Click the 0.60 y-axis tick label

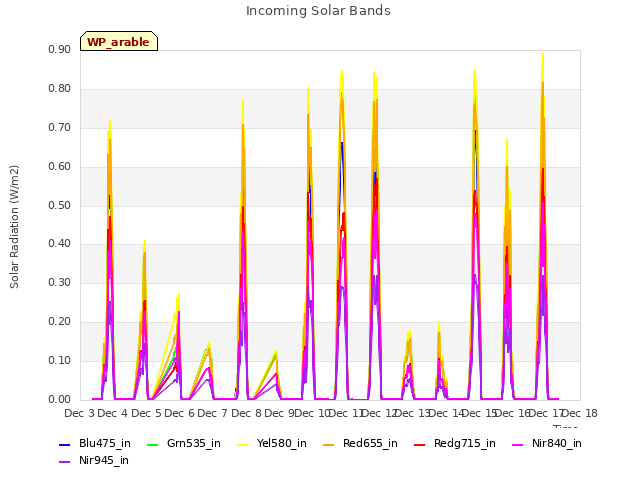[x=60, y=167]
